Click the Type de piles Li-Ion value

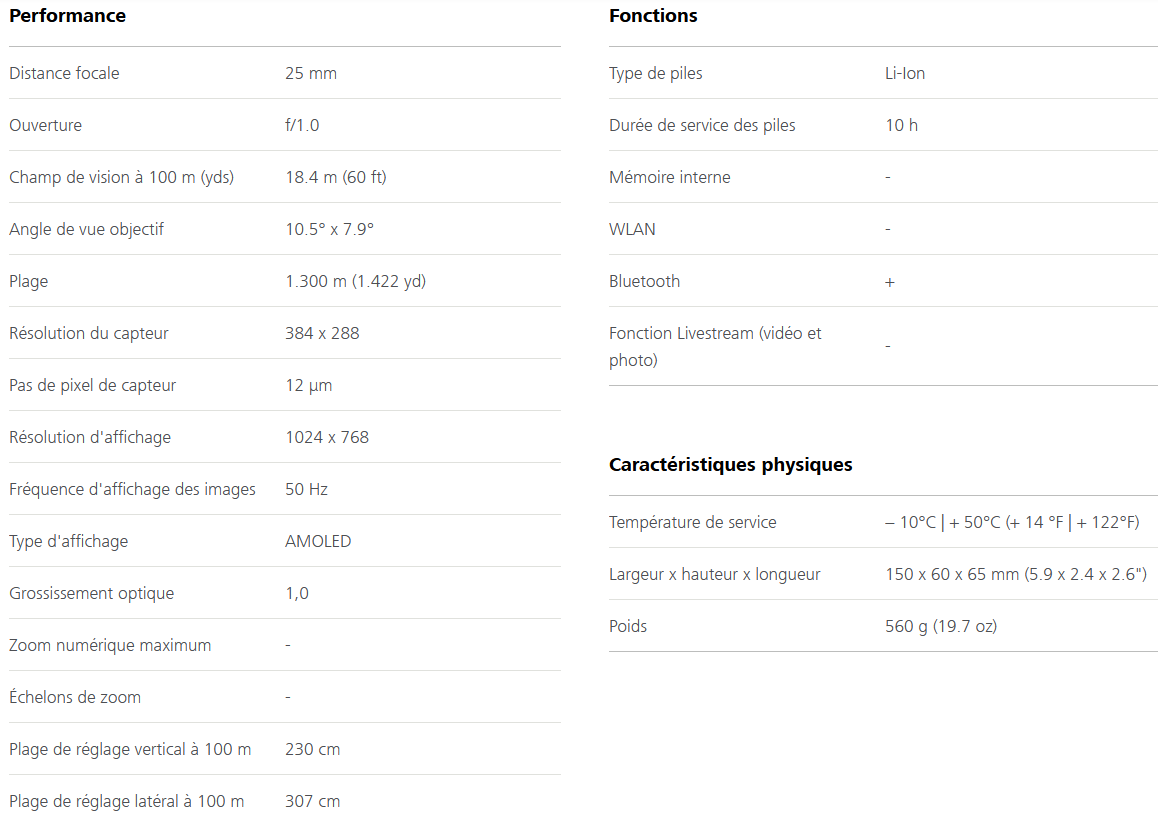tap(905, 73)
